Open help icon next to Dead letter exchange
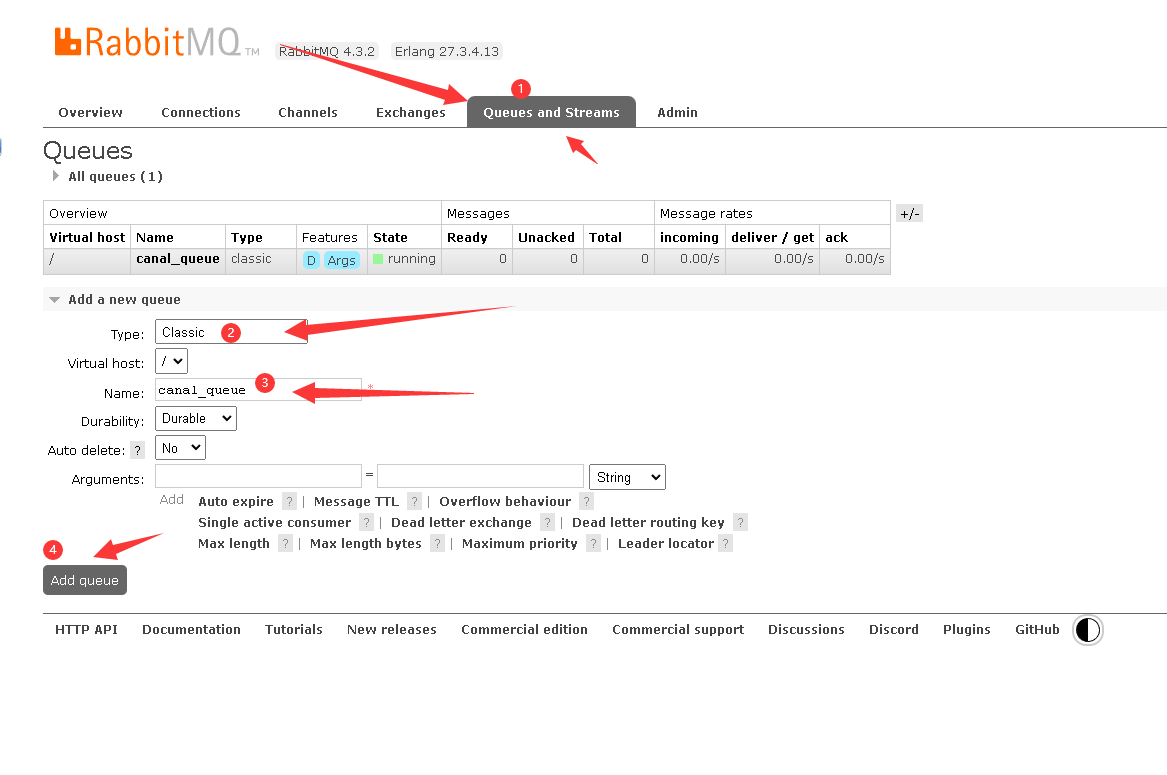The width and height of the screenshot is (1167, 775). (x=547, y=523)
